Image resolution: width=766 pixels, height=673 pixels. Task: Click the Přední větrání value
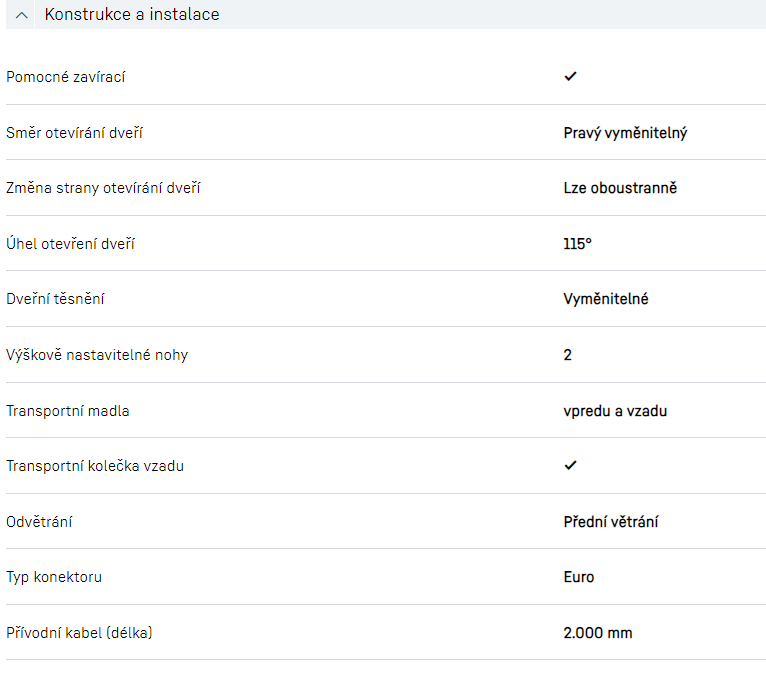[610, 522]
